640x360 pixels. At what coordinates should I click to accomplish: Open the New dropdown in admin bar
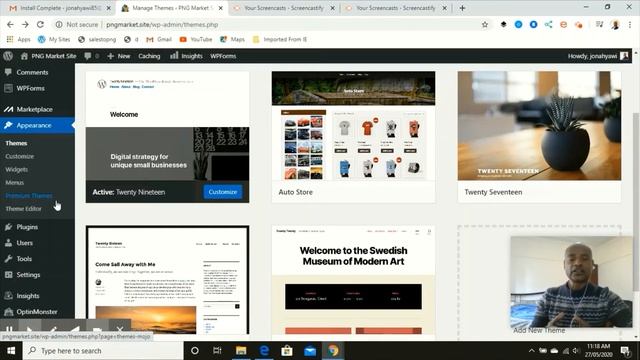pyautogui.click(x=119, y=56)
